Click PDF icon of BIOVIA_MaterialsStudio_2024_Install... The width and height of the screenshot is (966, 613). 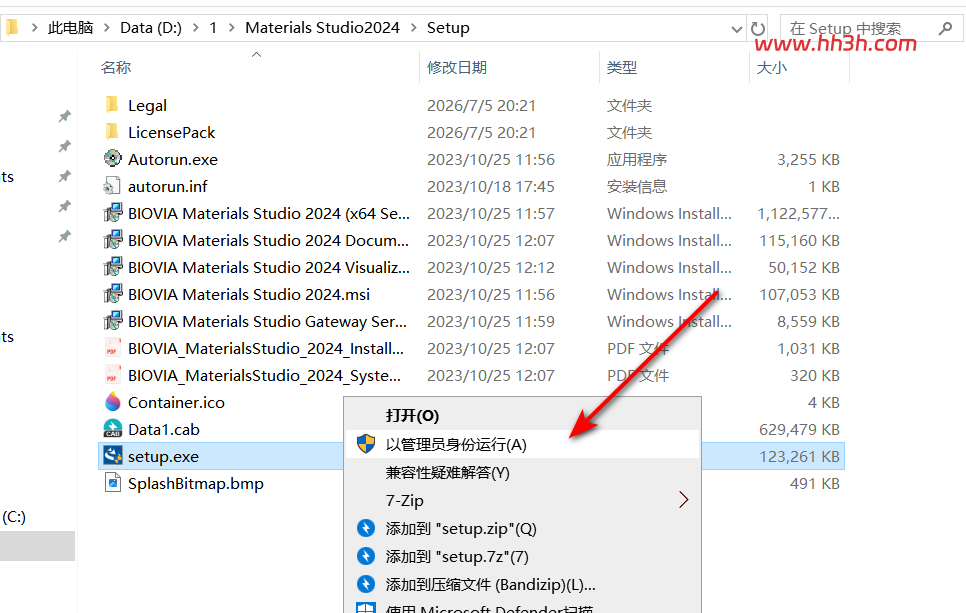112,348
